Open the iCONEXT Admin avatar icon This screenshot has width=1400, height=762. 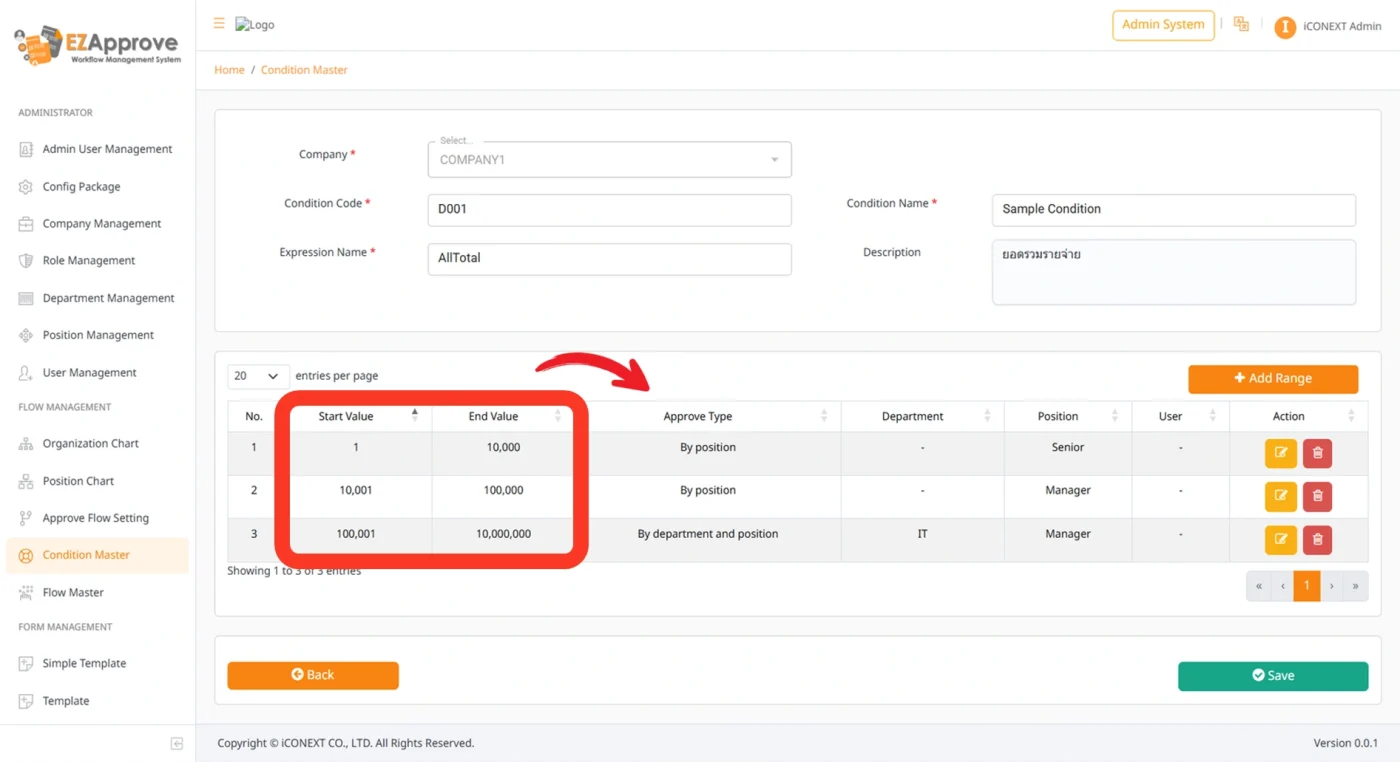point(1285,26)
